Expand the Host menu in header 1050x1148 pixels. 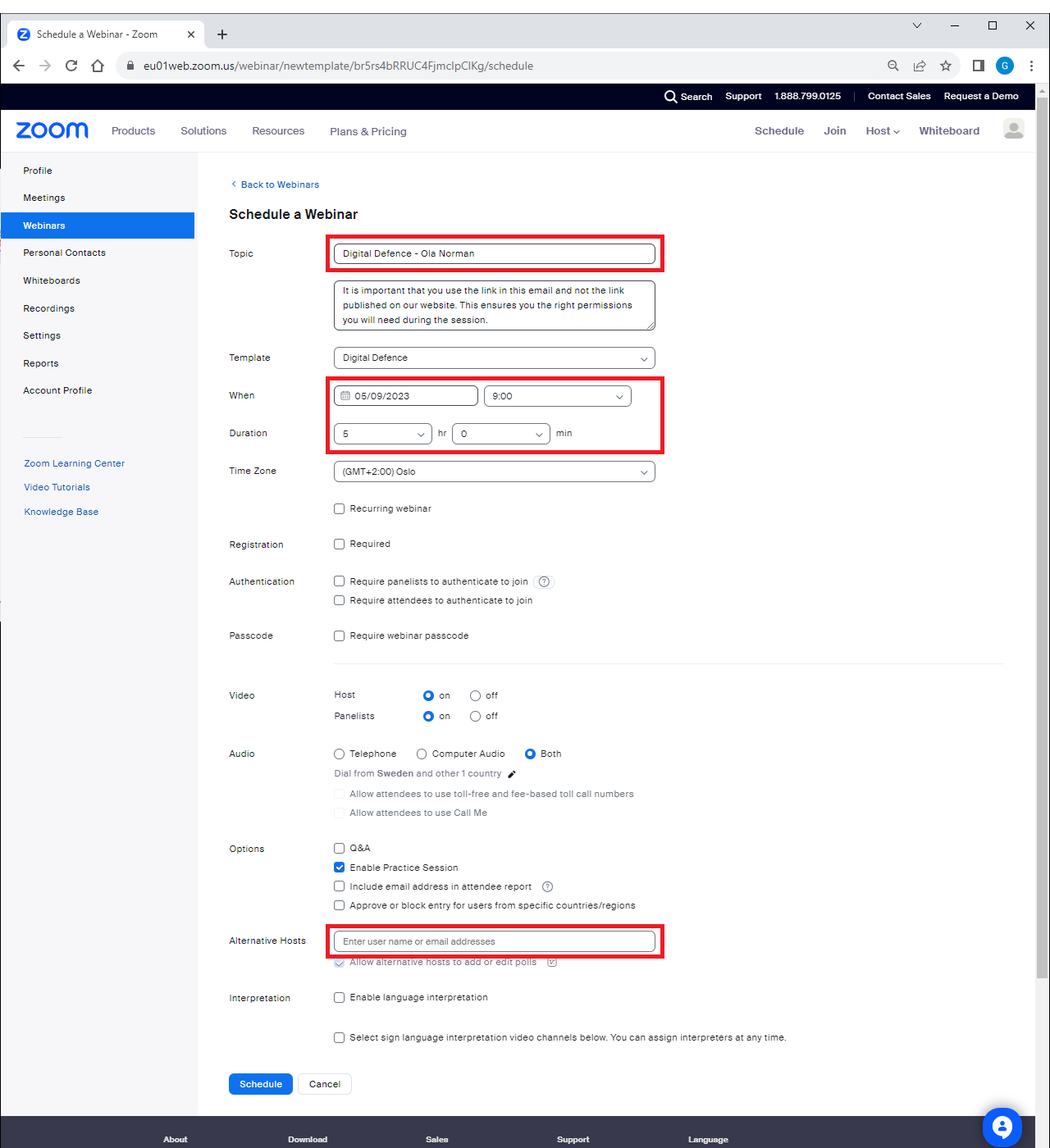click(883, 131)
